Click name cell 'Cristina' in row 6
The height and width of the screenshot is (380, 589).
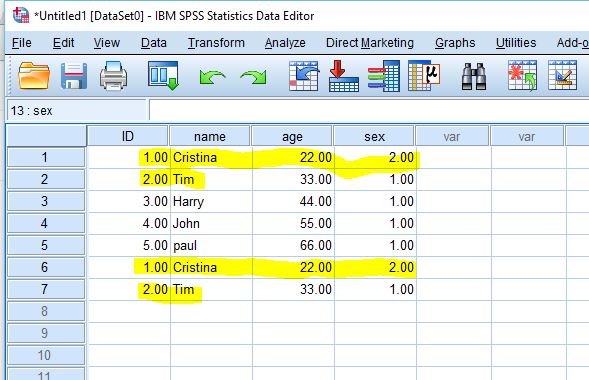click(x=211, y=267)
